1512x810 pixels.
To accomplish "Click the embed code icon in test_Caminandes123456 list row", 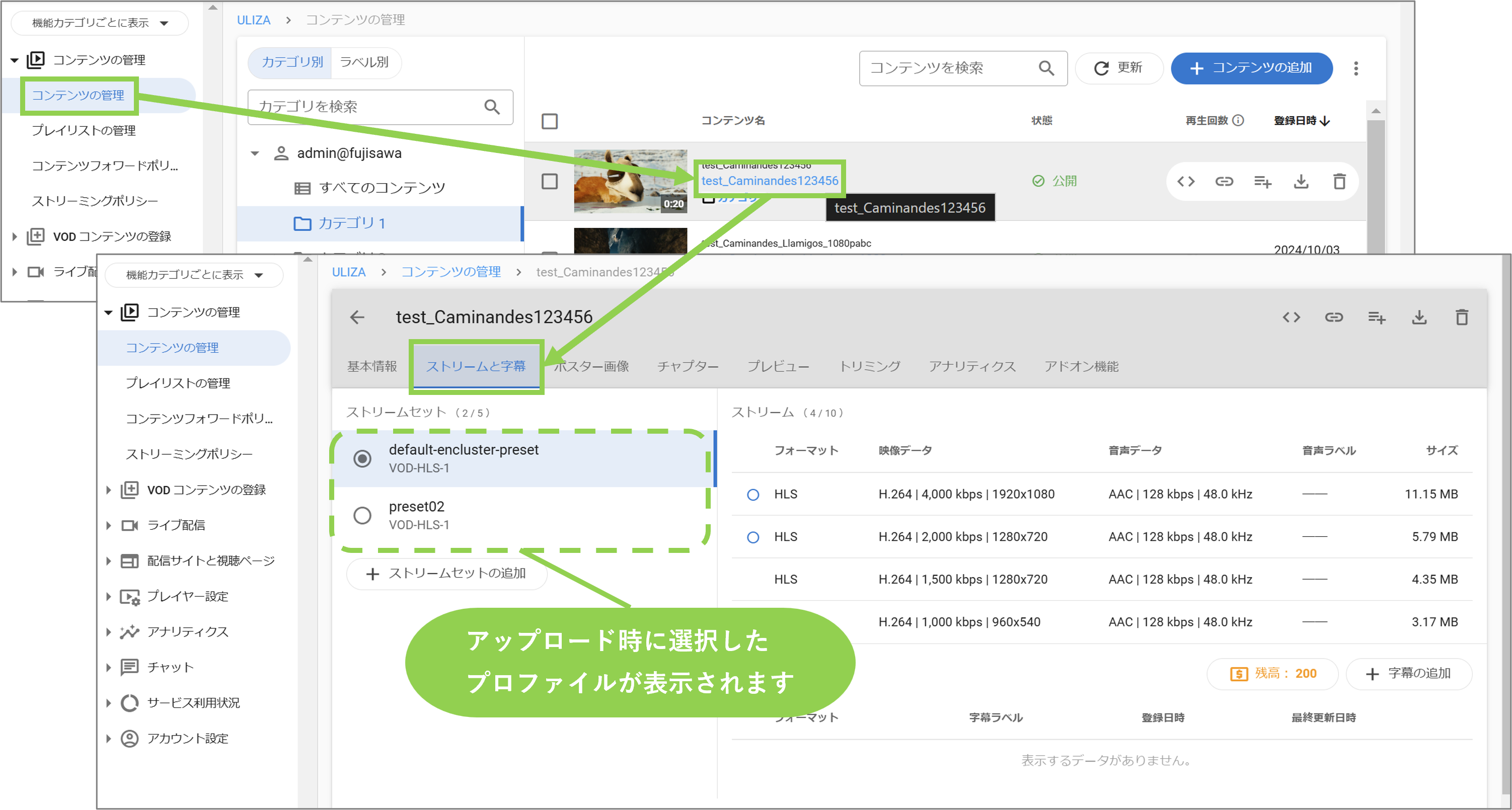I will (1186, 181).
